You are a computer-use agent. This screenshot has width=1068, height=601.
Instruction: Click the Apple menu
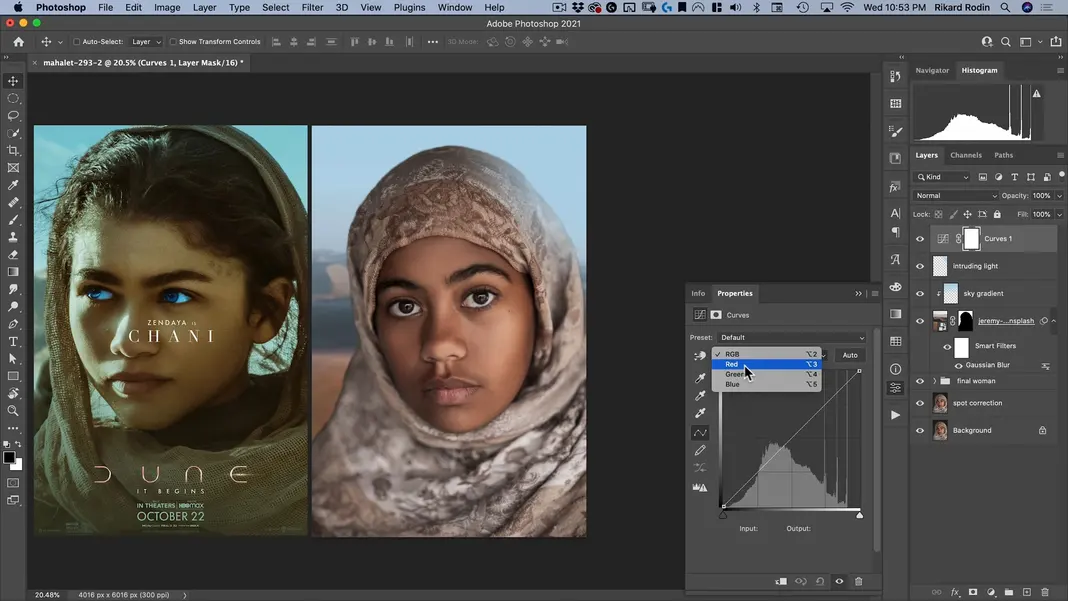[x=18, y=7]
